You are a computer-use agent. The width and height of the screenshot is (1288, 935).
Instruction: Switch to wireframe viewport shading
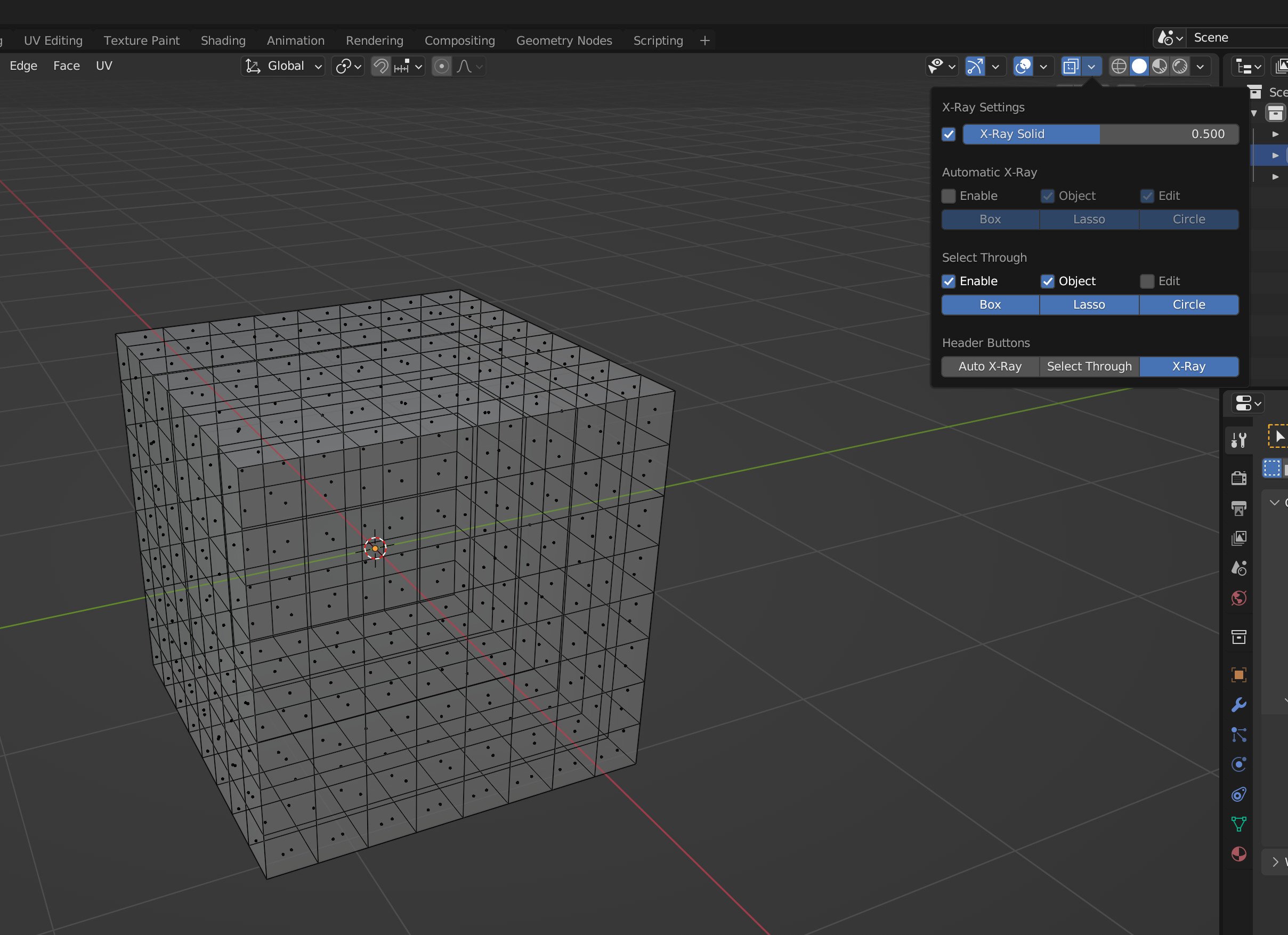pos(1118,67)
